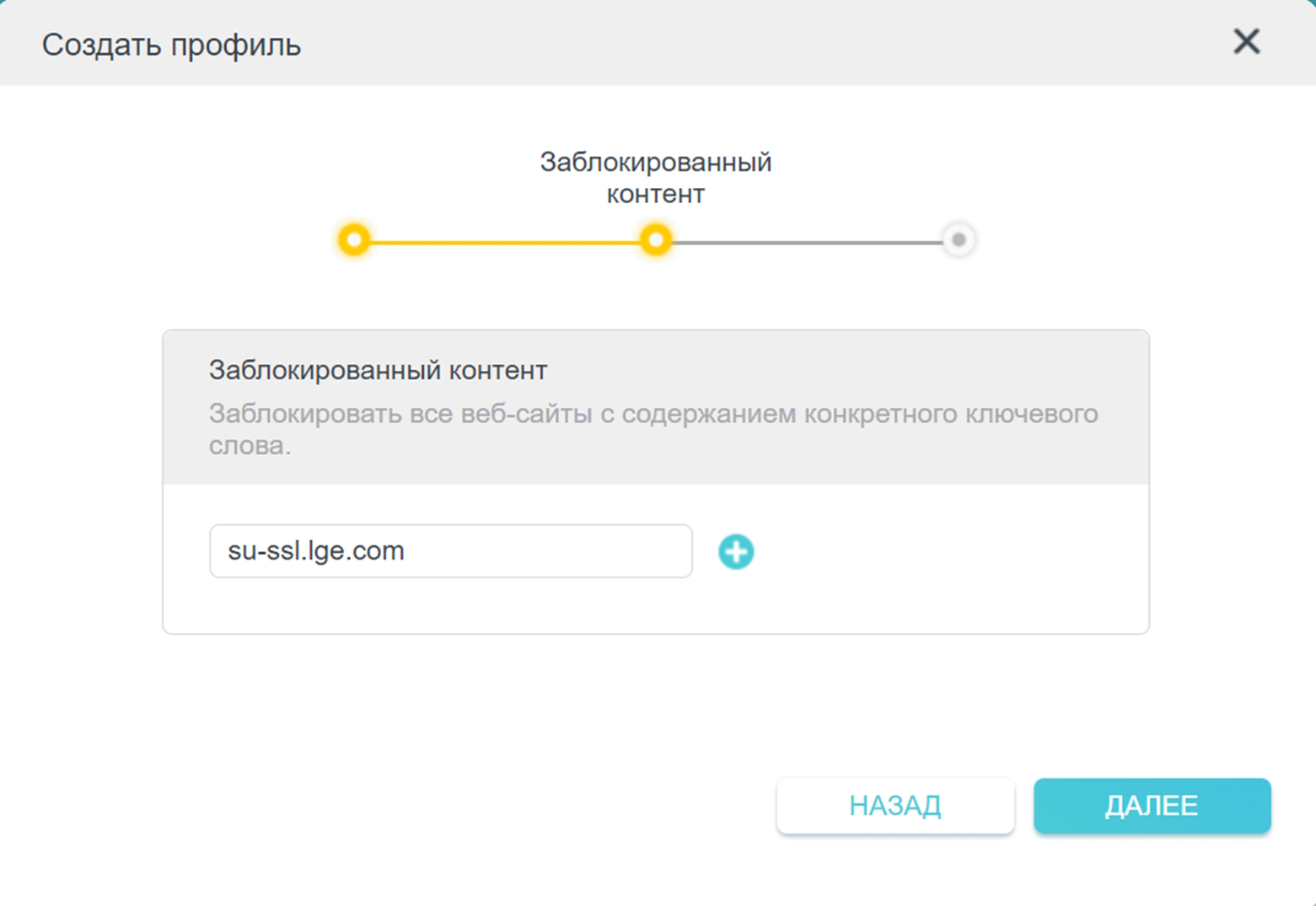
Task: Click blank header bar right of the title
Action: tap(759, 44)
